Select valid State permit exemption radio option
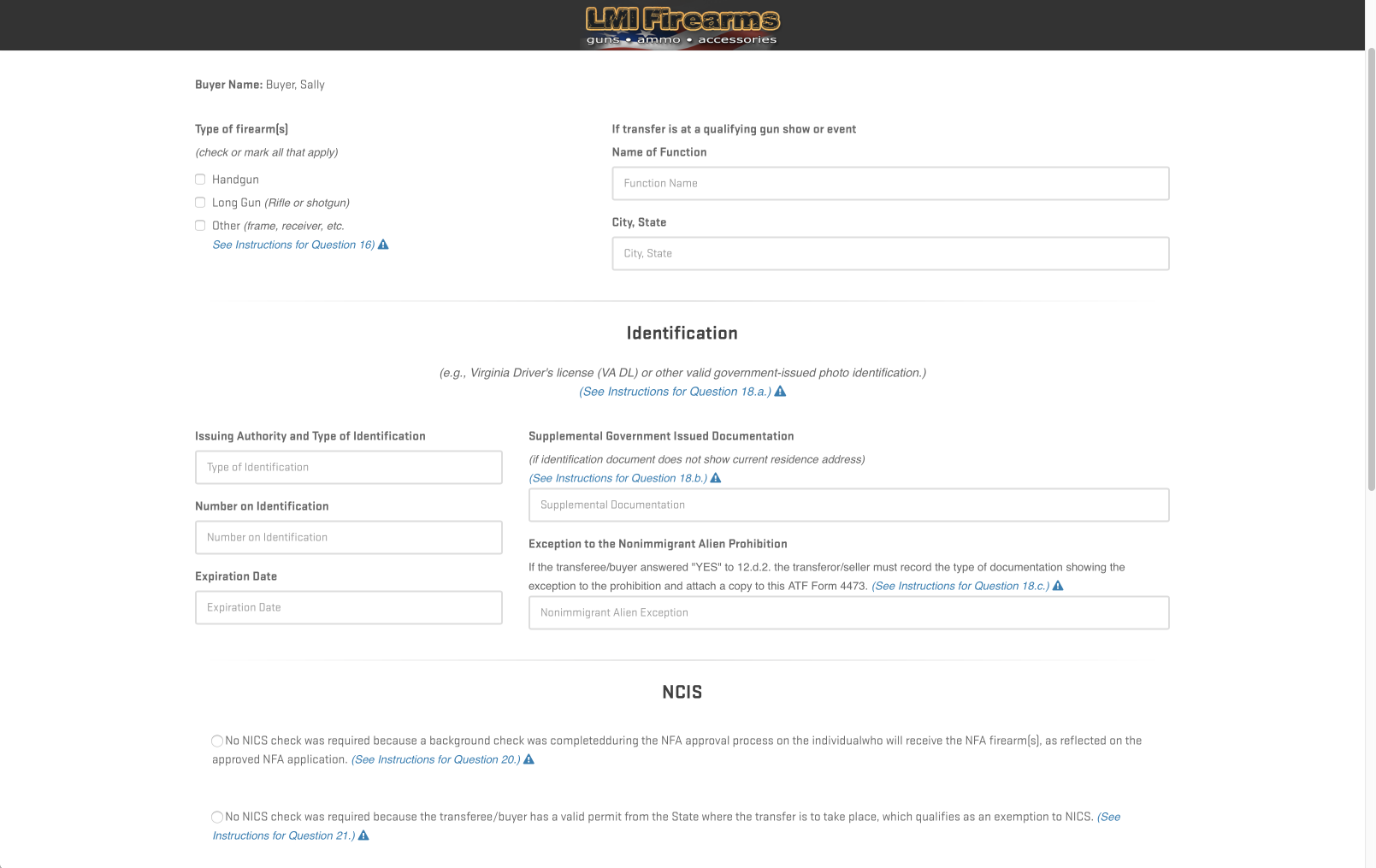 pos(217,818)
